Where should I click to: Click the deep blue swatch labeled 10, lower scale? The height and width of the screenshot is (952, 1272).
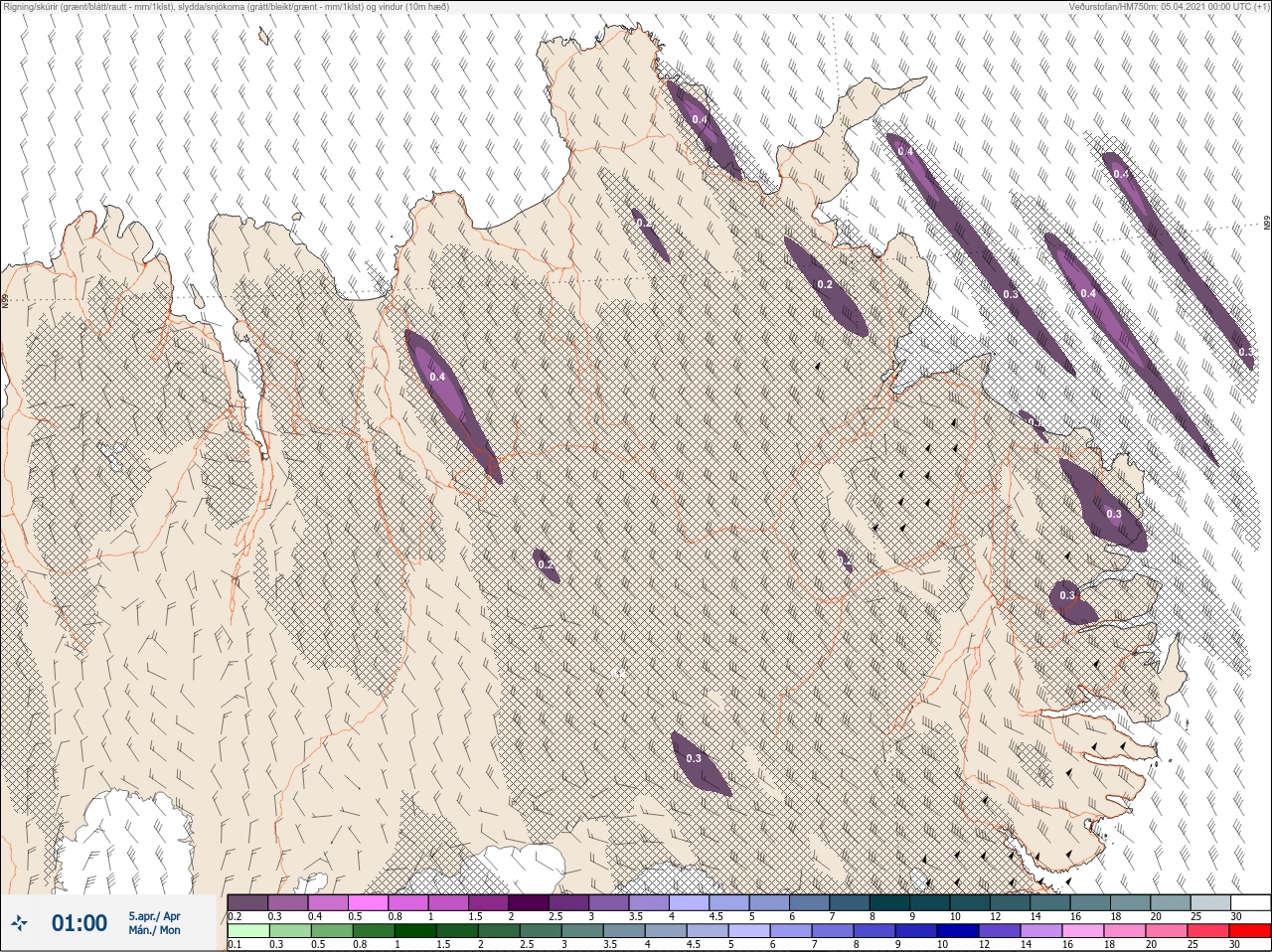click(959, 931)
